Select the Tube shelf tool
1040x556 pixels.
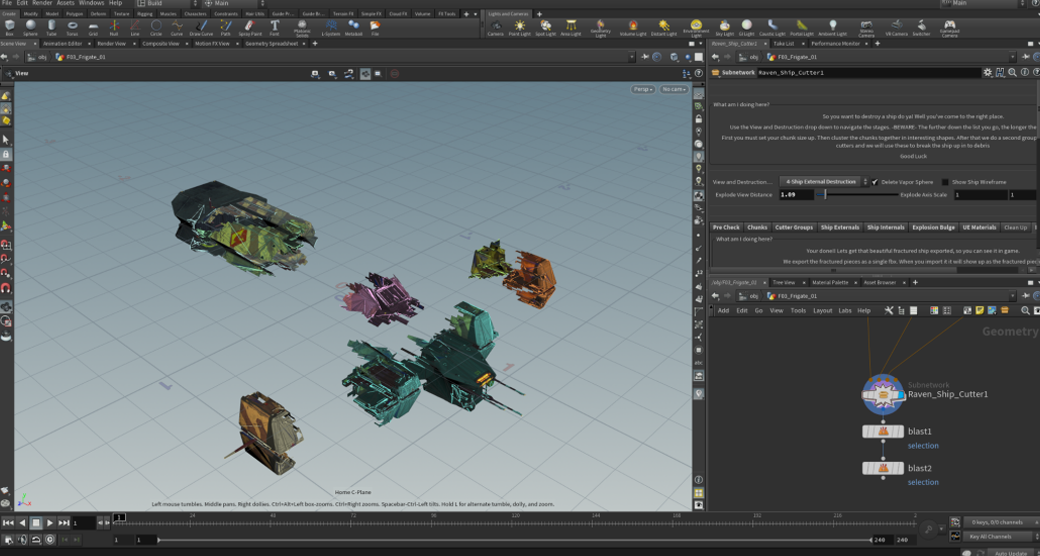tap(51, 27)
